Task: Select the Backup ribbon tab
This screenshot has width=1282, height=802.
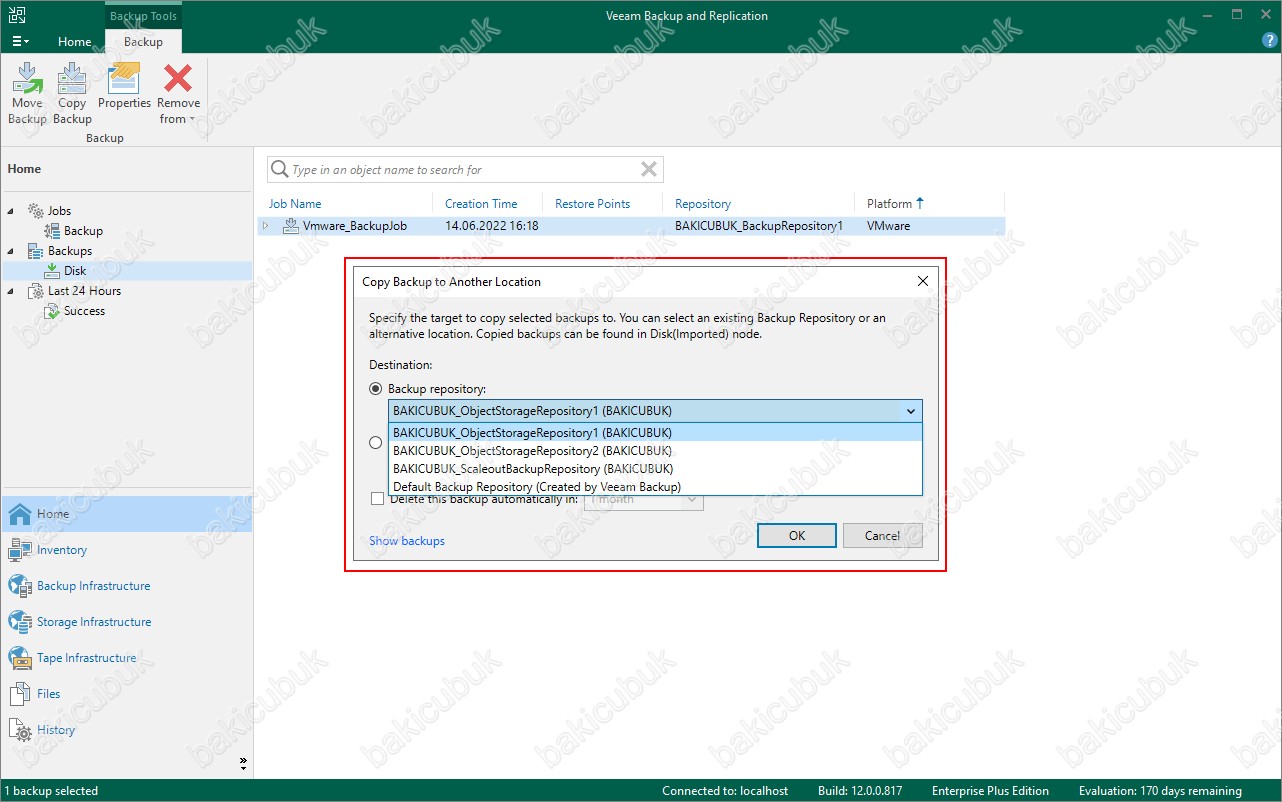Action: [x=143, y=42]
